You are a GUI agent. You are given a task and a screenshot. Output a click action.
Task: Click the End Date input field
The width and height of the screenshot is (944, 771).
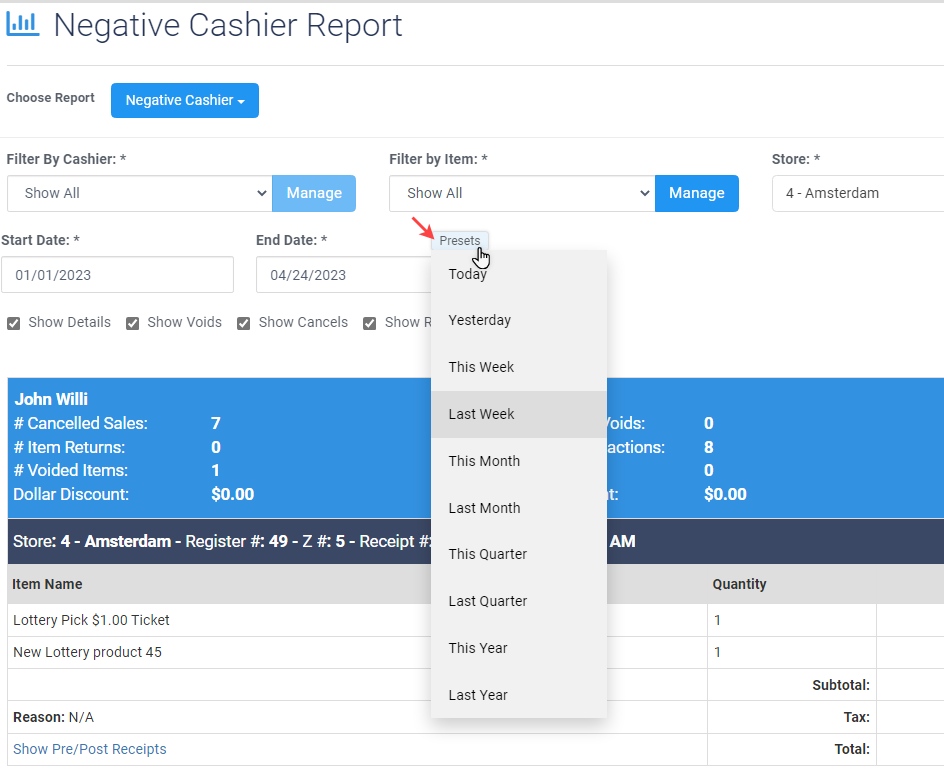click(344, 275)
